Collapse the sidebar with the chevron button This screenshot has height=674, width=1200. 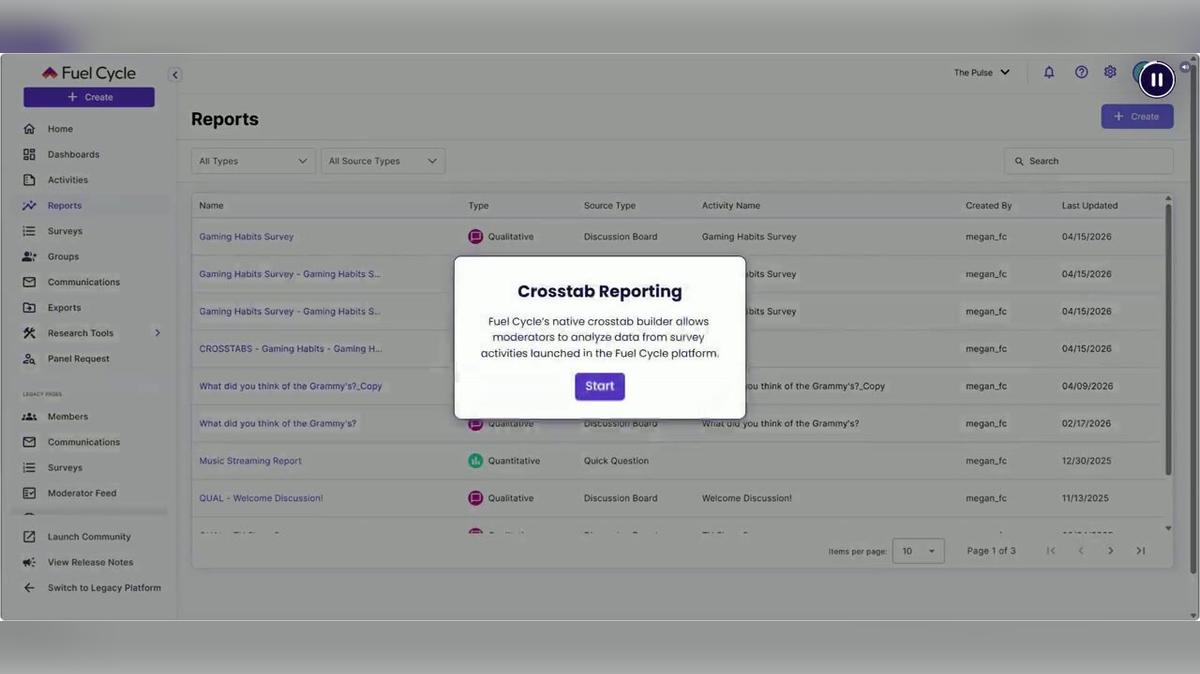(x=175, y=74)
